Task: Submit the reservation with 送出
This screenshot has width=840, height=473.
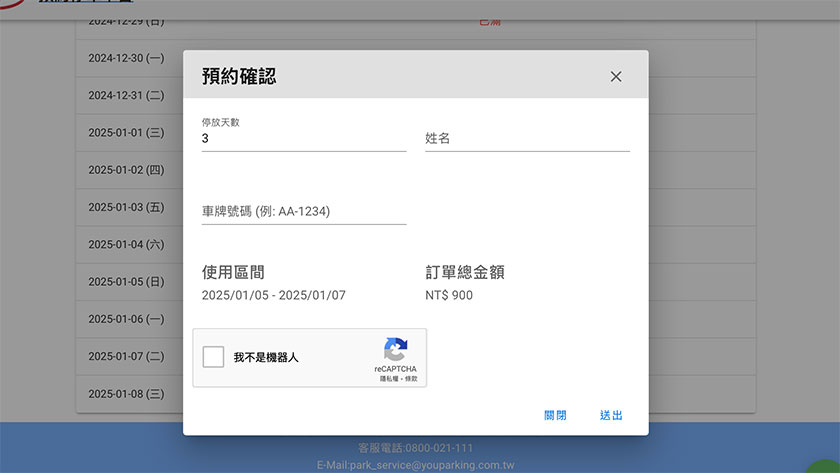Action: point(611,415)
